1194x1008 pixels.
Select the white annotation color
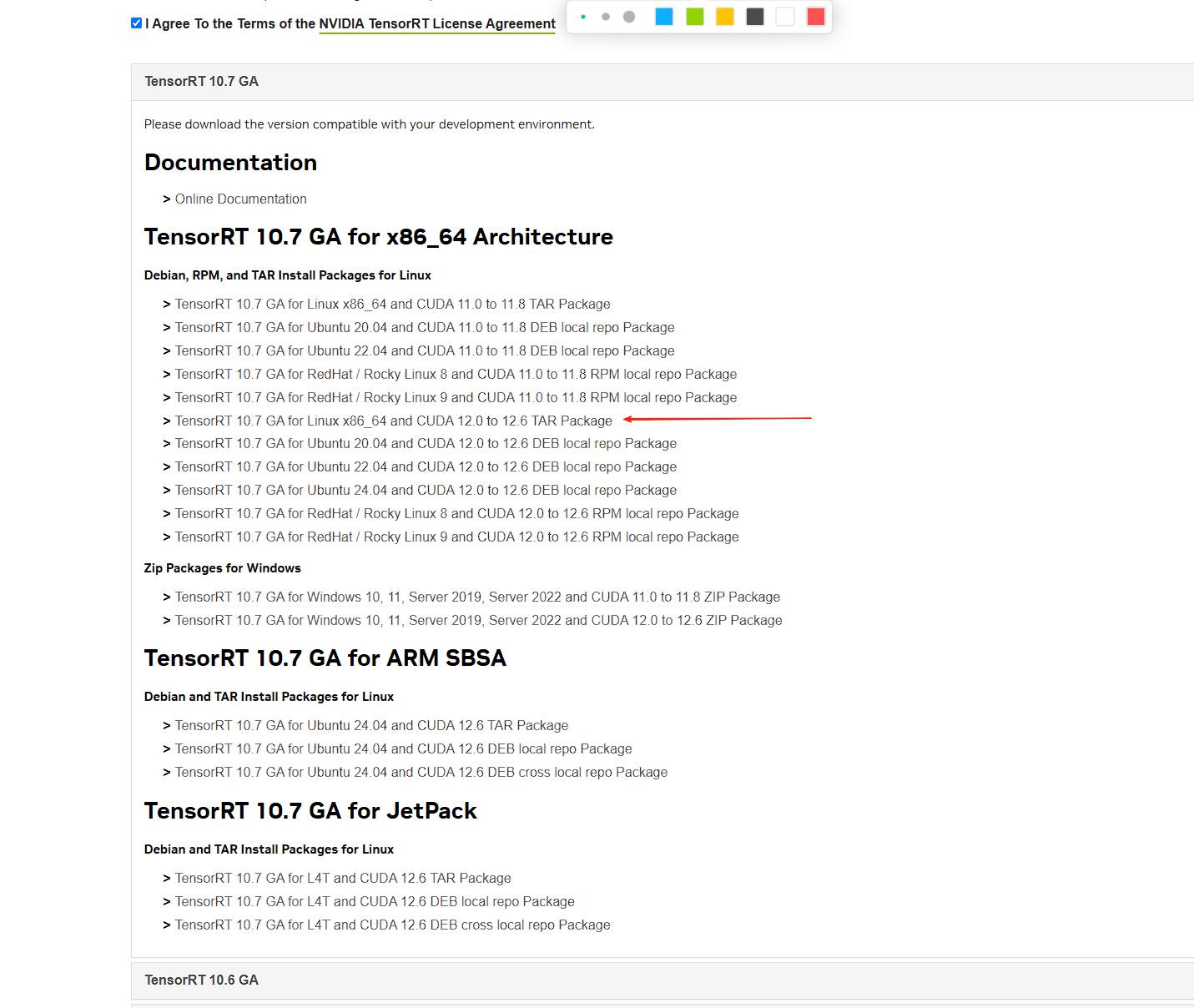coord(785,17)
